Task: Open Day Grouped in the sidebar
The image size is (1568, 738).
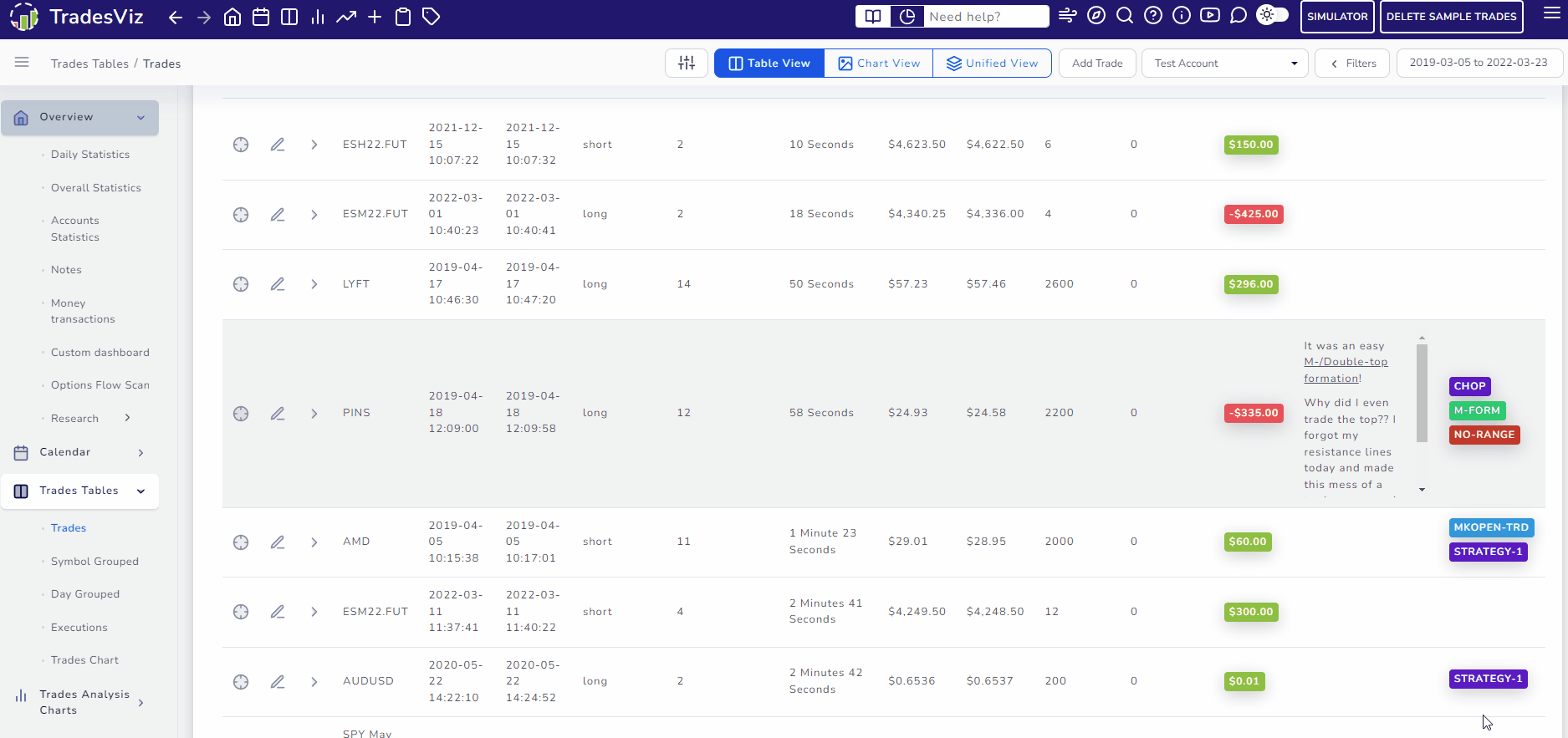Action: 85,594
